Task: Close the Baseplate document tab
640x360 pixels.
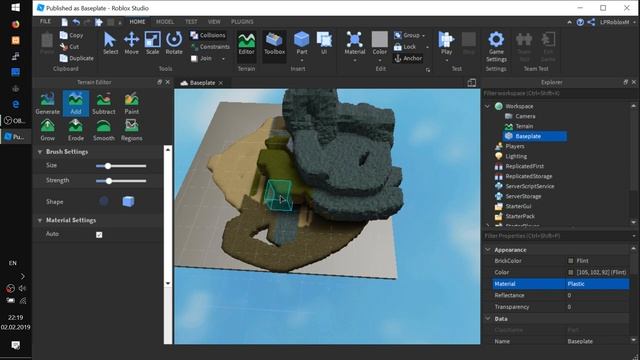Action: coord(221,83)
